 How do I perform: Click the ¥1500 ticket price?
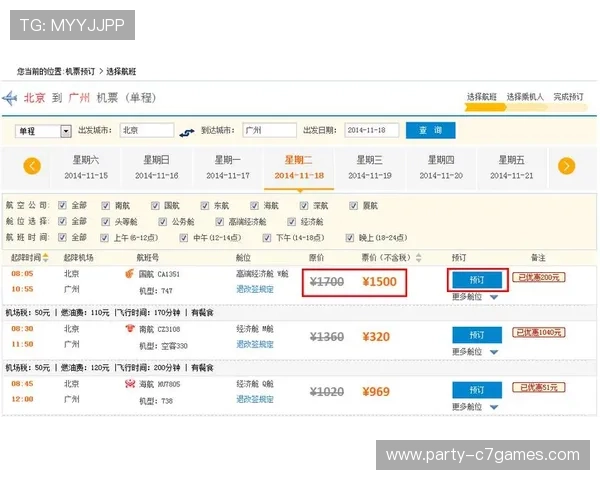tap(380, 282)
